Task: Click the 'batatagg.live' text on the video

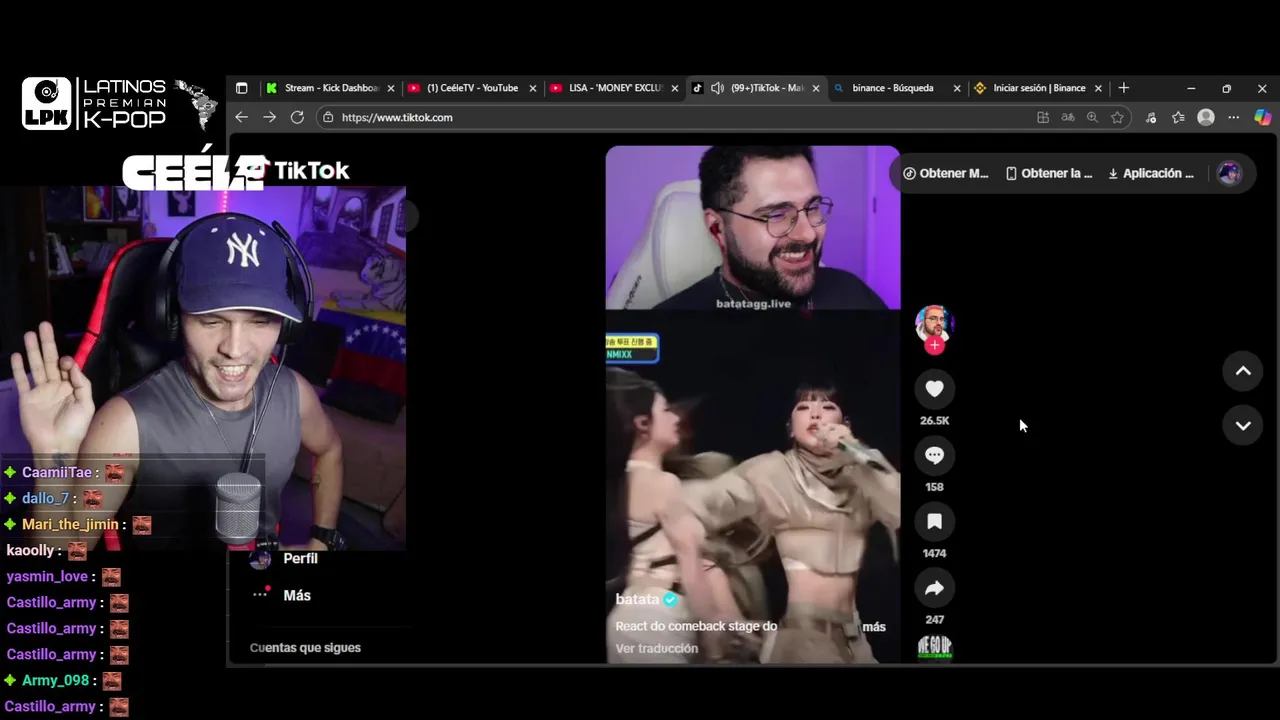Action: pos(753,303)
